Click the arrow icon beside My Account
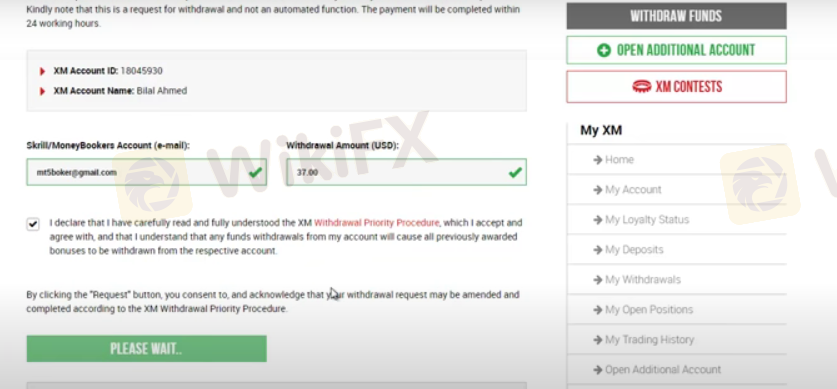This screenshot has height=389, width=837. (x=598, y=189)
